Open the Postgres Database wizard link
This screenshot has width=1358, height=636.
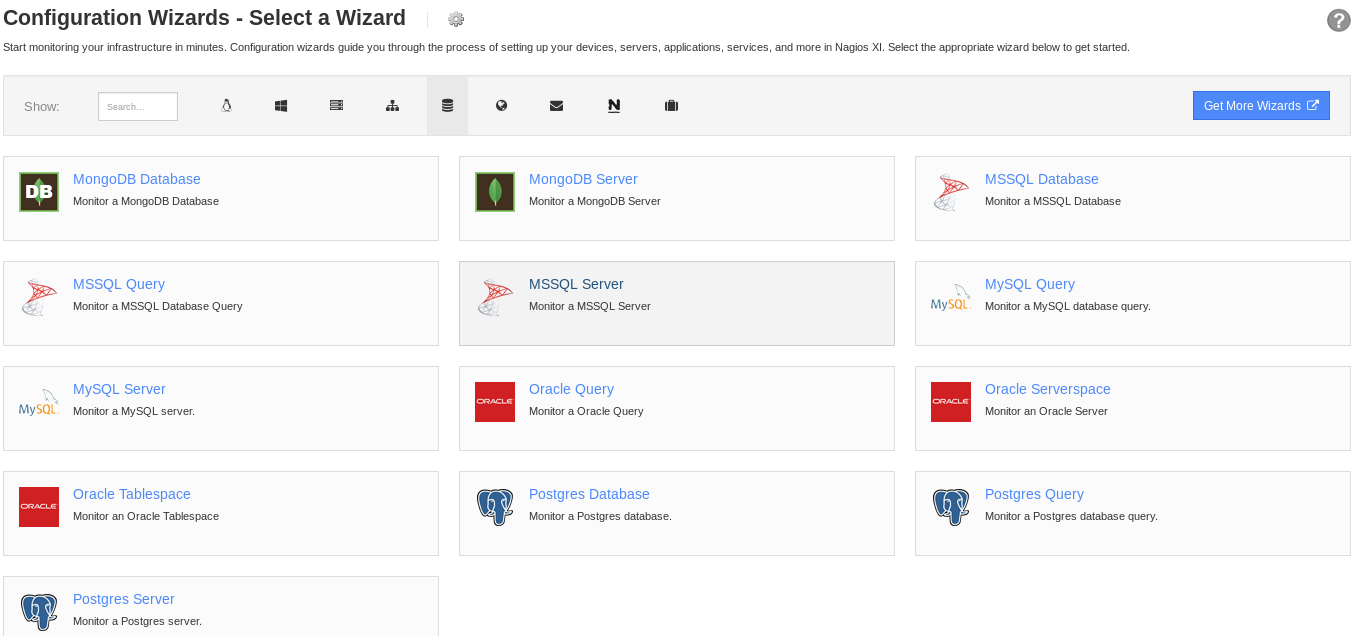tap(589, 494)
